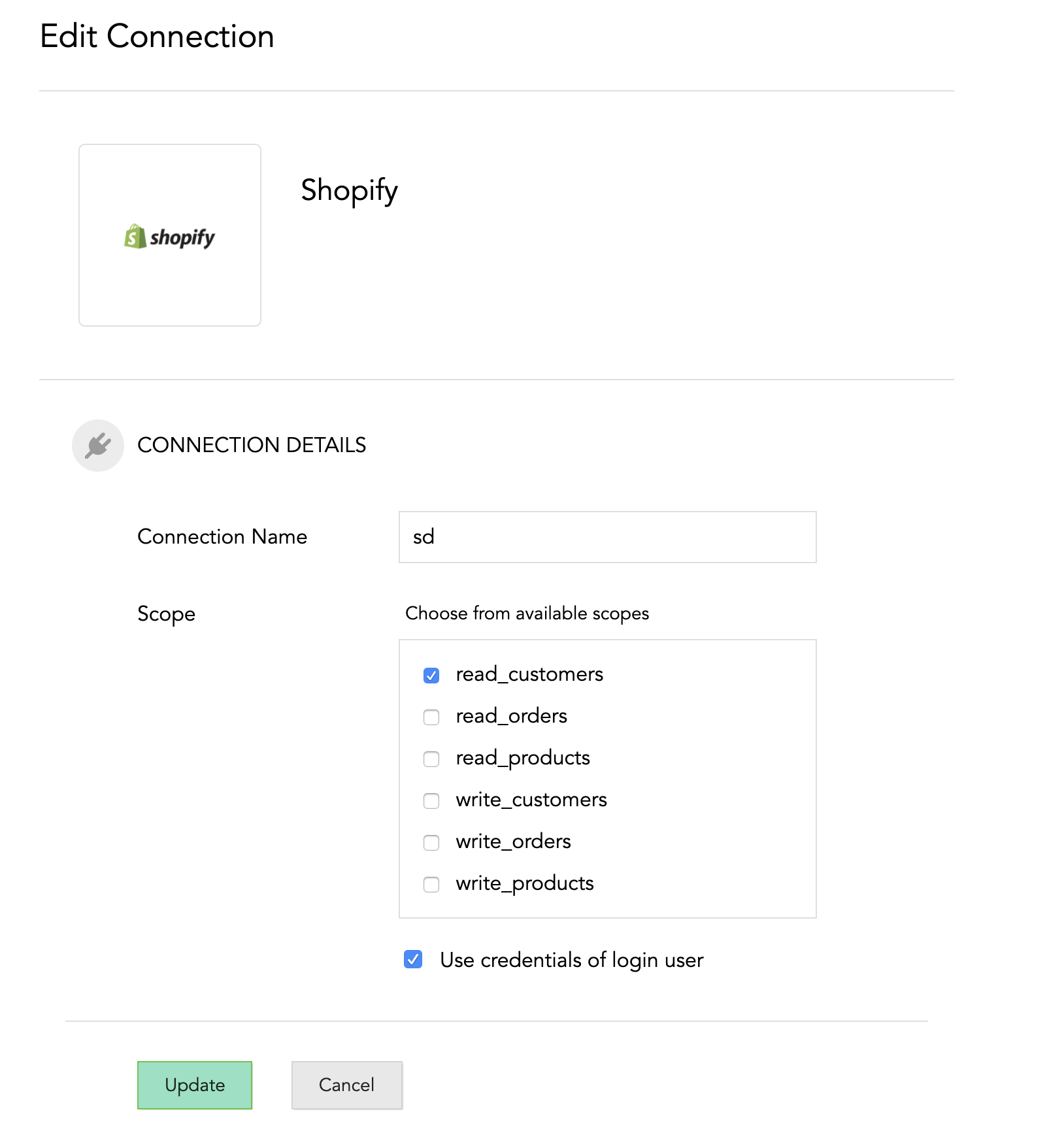Screen dimensions: 1064x1129
Task: Select the write_orders scope checkbox
Action: tap(431, 842)
